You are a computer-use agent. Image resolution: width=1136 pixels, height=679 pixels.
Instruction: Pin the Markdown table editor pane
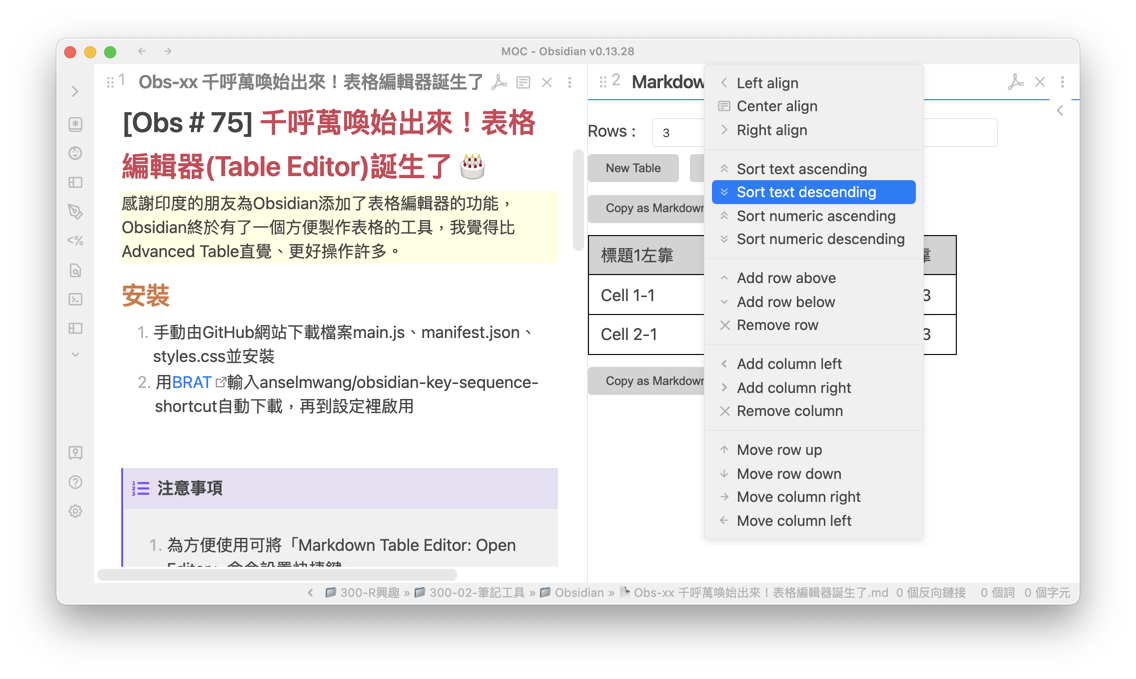pos(1016,82)
